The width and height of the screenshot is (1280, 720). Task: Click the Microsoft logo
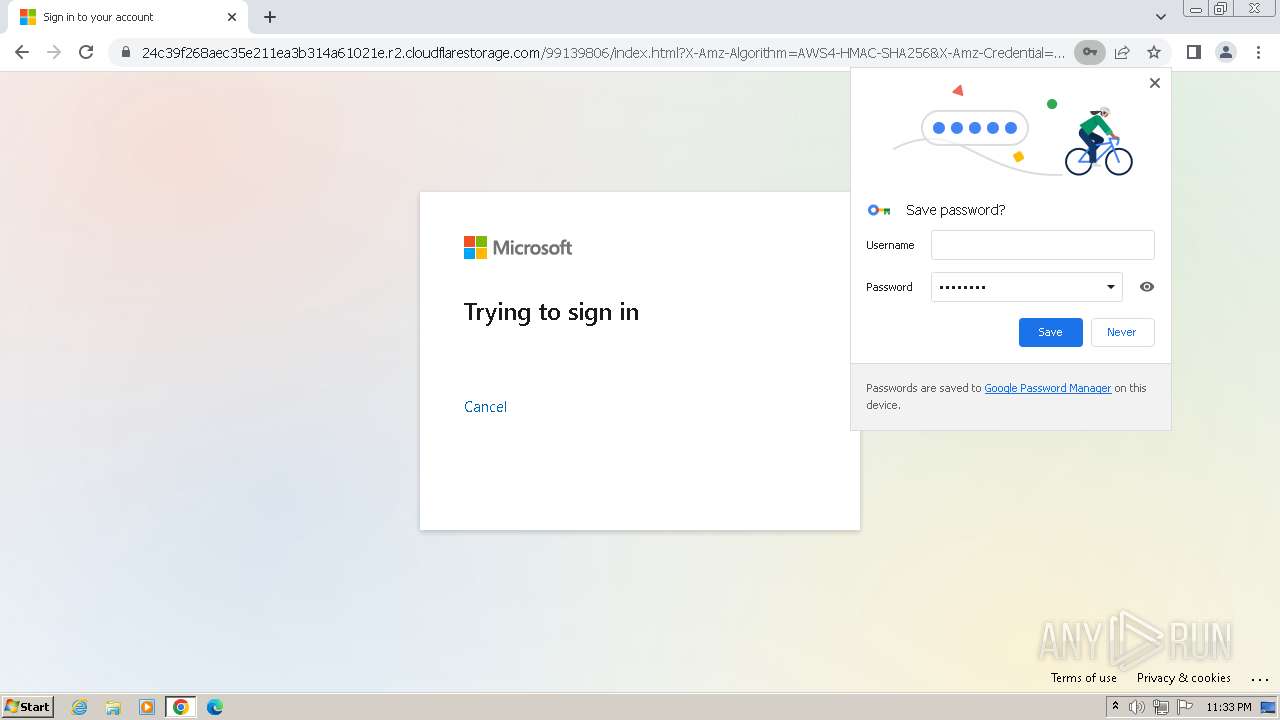[518, 247]
